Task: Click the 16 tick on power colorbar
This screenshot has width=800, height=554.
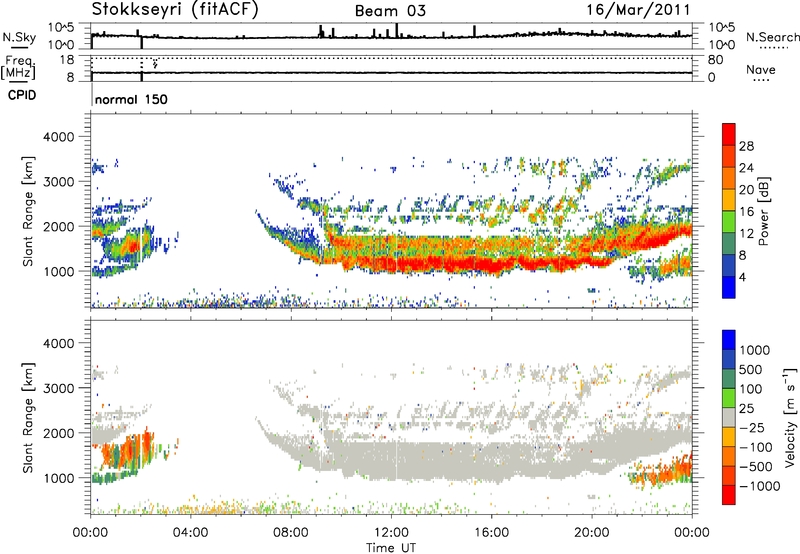Action: 746,212
